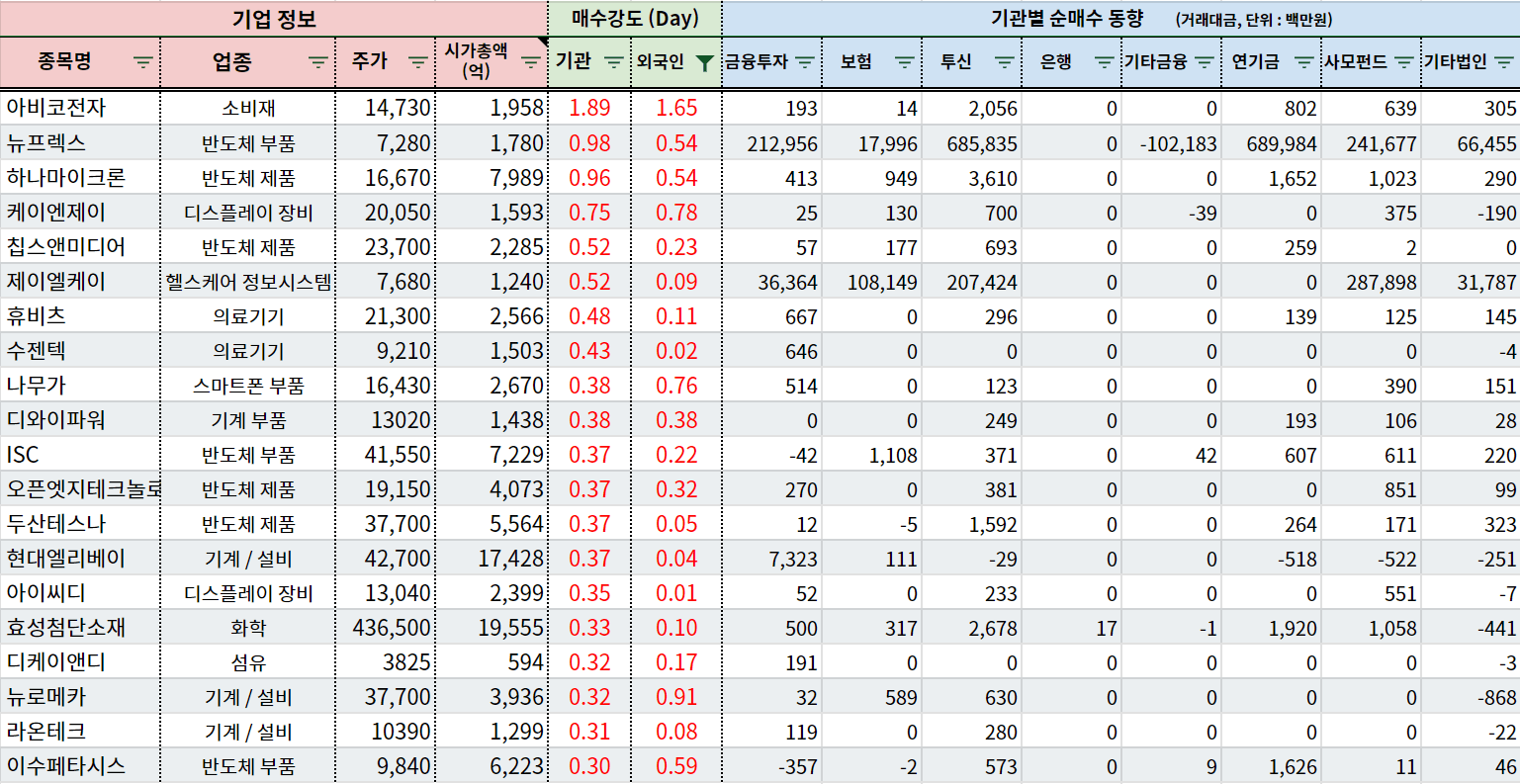This screenshot has width=1520, height=784.
Task: Select the 기관별 순매수 동향 header
Action: coord(1121,19)
